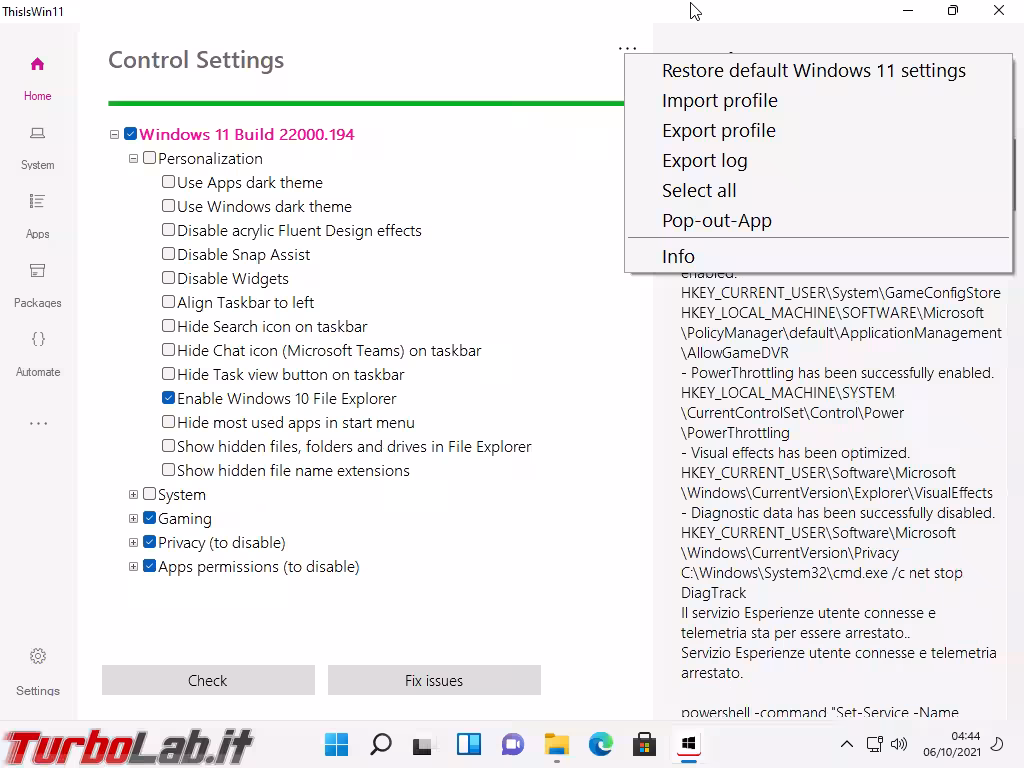Open the Automate braces icon
The image size is (1024, 768).
pos(38,339)
